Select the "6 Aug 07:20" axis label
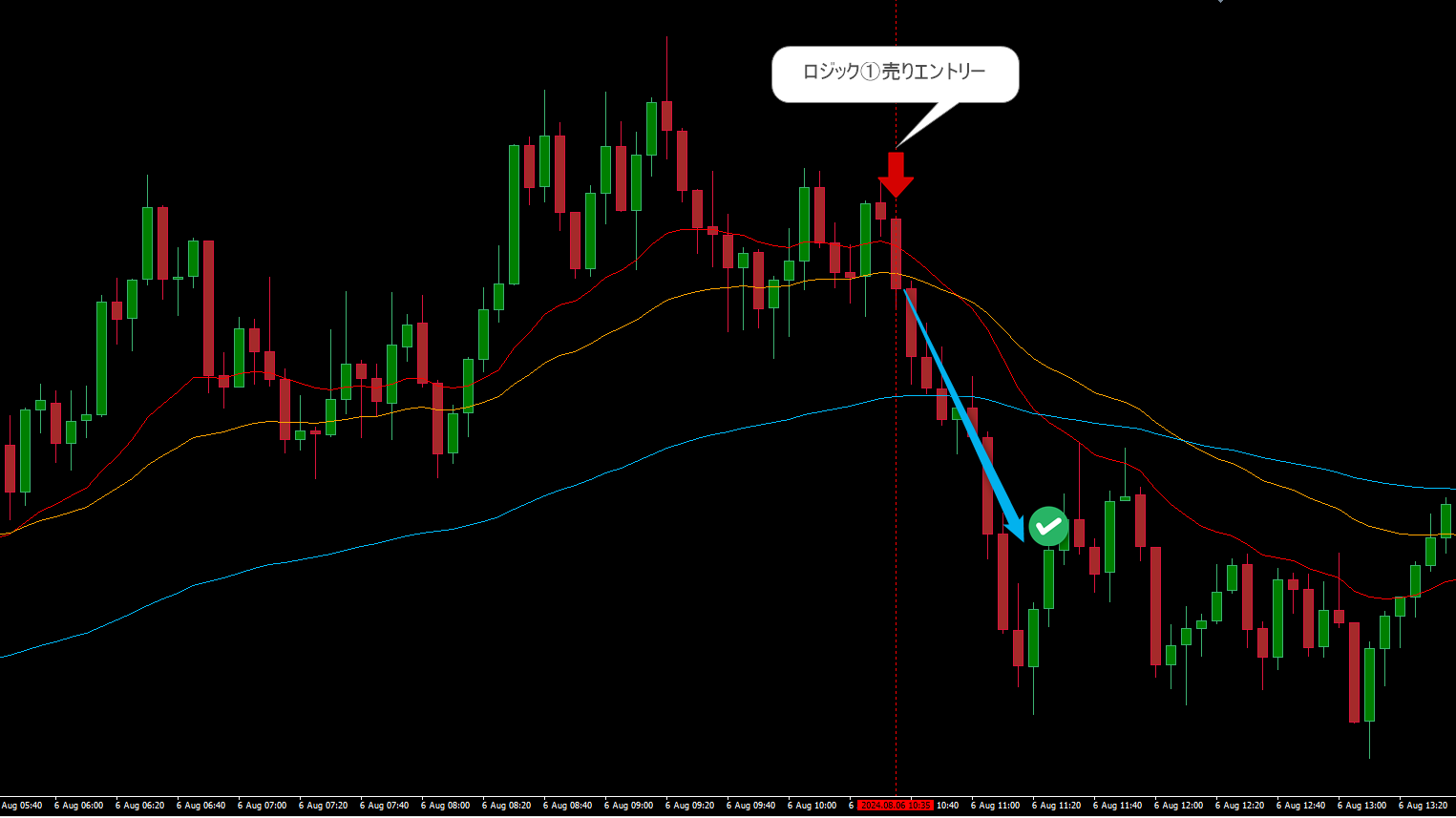Viewport: 1456px width, 818px height. [x=323, y=806]
